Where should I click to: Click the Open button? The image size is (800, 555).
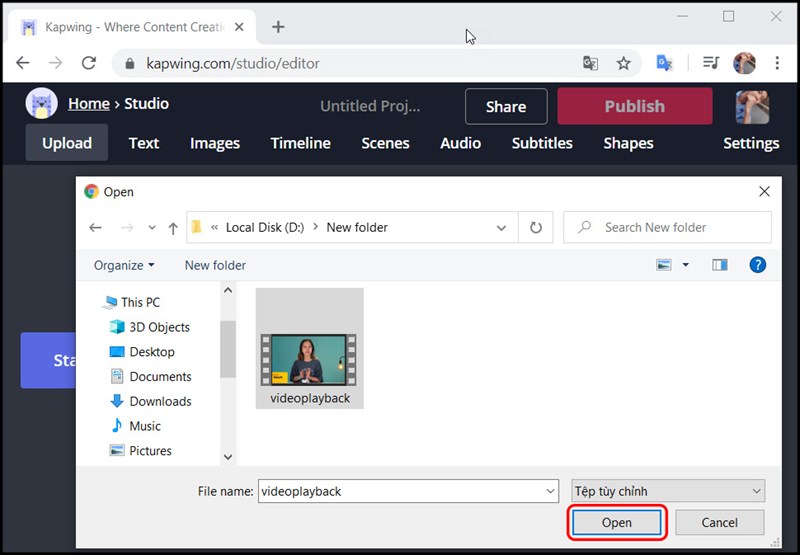616,522
